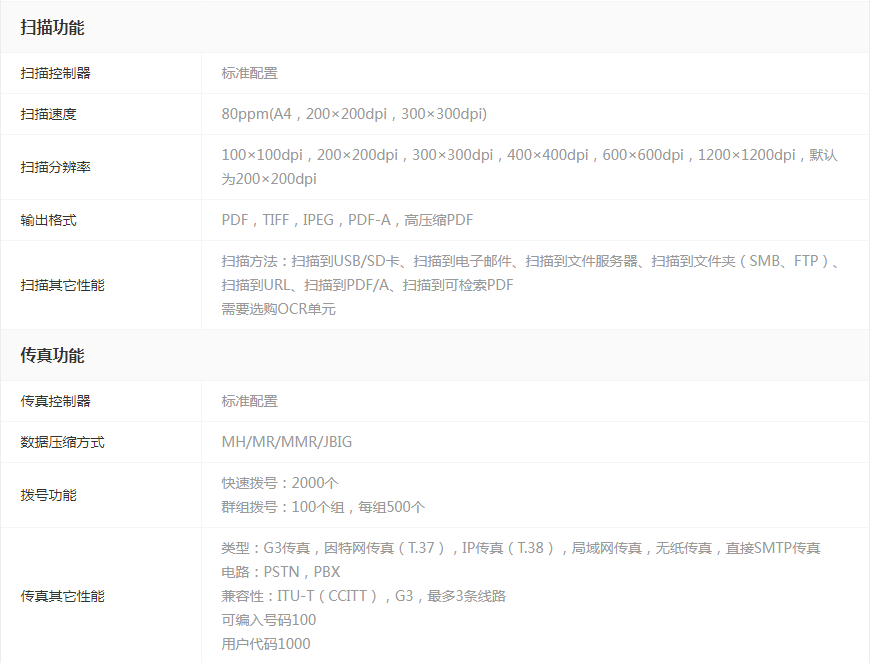Click the 标准配置 value beside 扫描控制器
The image size is (870, 663).
[249, 73]
